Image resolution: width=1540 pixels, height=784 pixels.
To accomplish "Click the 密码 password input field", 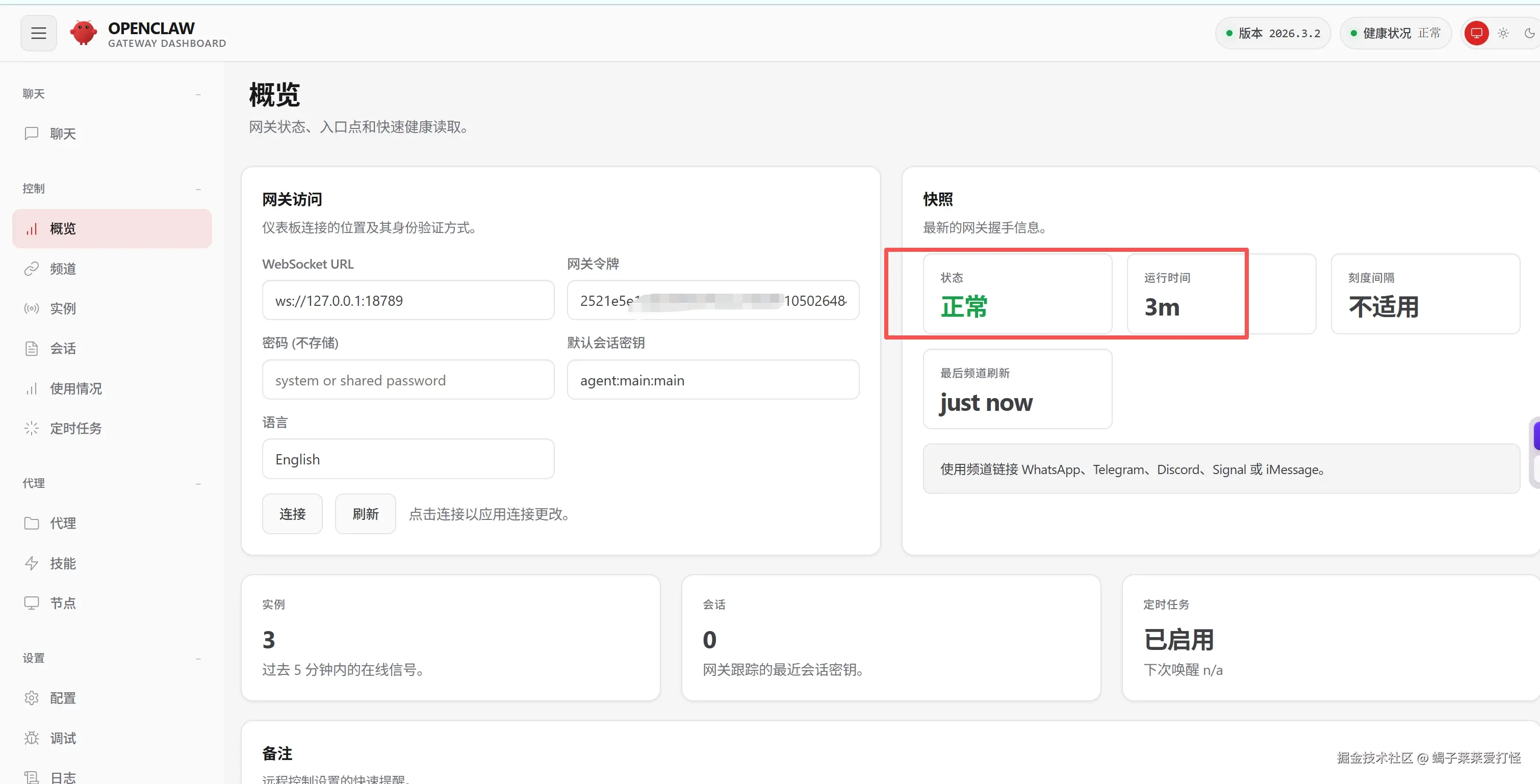I will tap(408, 380).
